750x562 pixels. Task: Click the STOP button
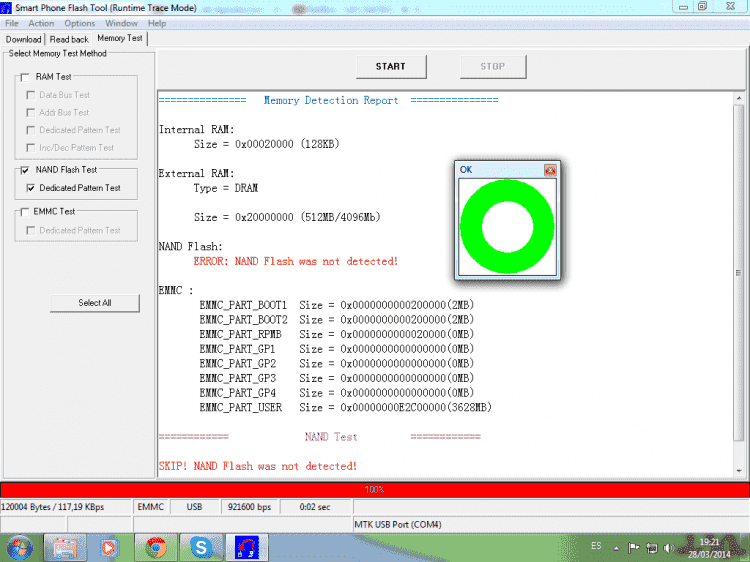(493, 66)
